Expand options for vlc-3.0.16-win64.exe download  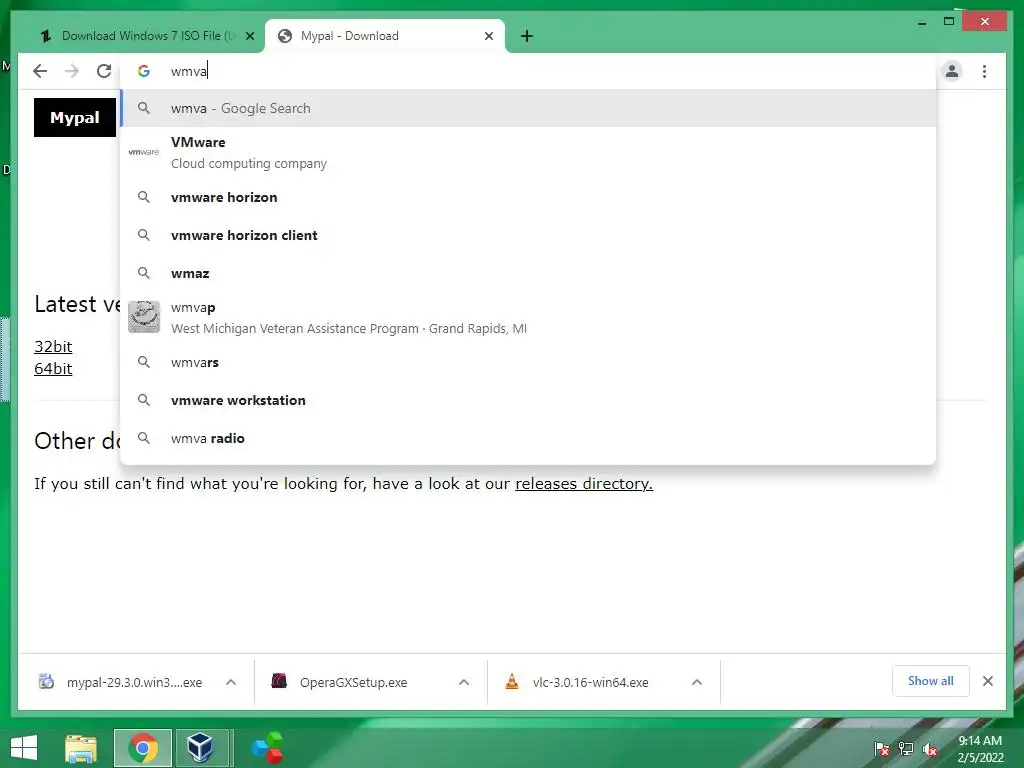click(x=697, y=682)
